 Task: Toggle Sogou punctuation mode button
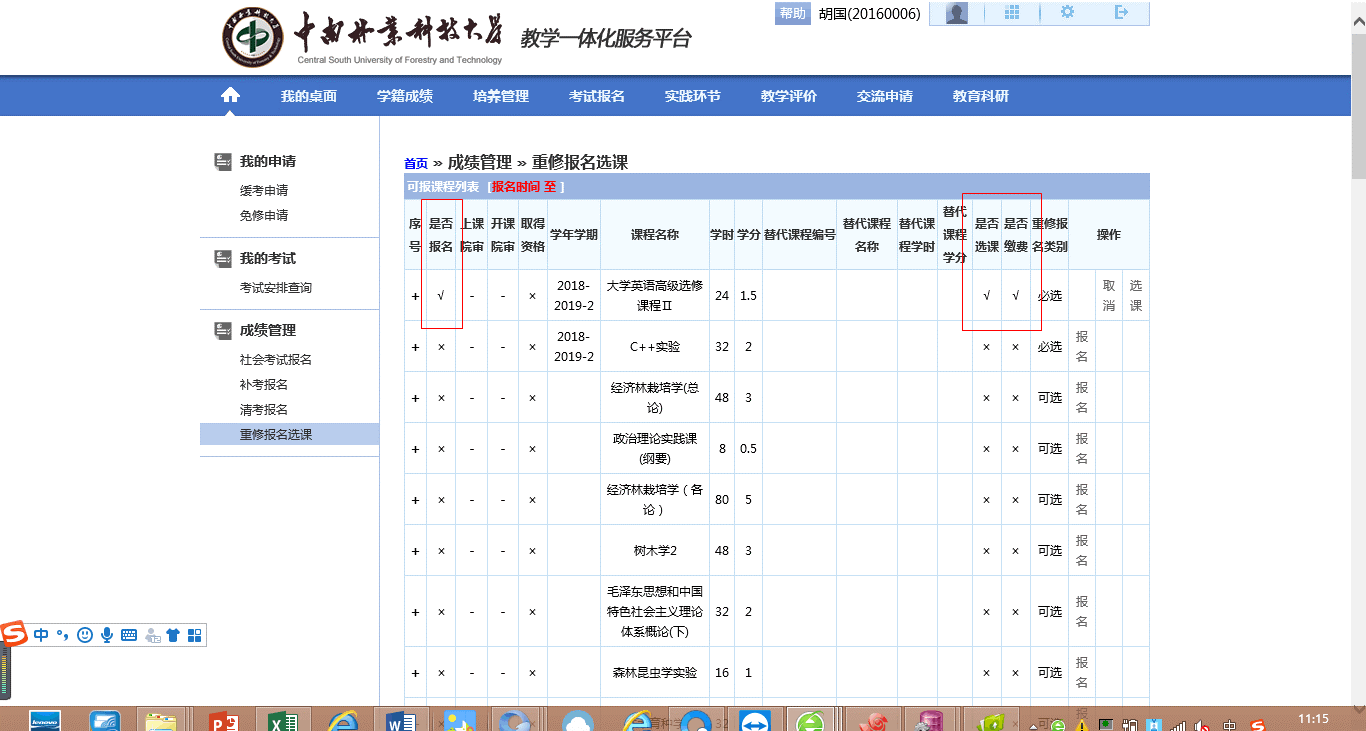[x=62, y=635]
